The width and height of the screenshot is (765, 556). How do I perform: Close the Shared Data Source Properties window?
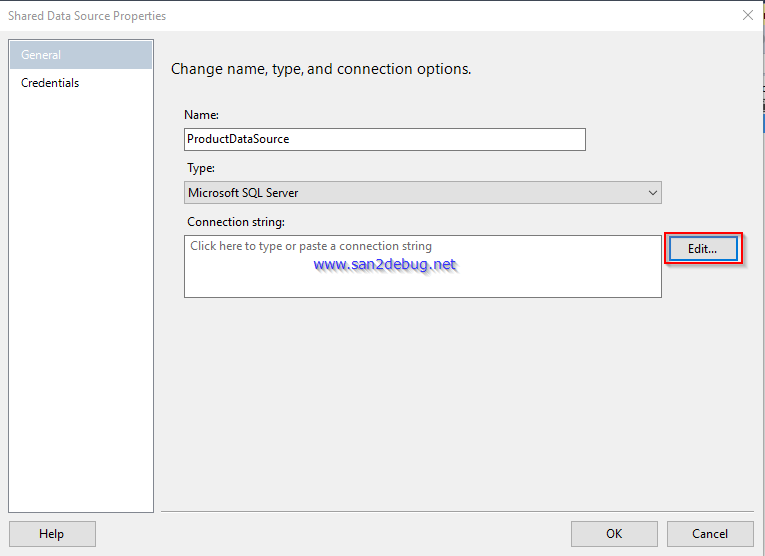[x=747, y=15]
